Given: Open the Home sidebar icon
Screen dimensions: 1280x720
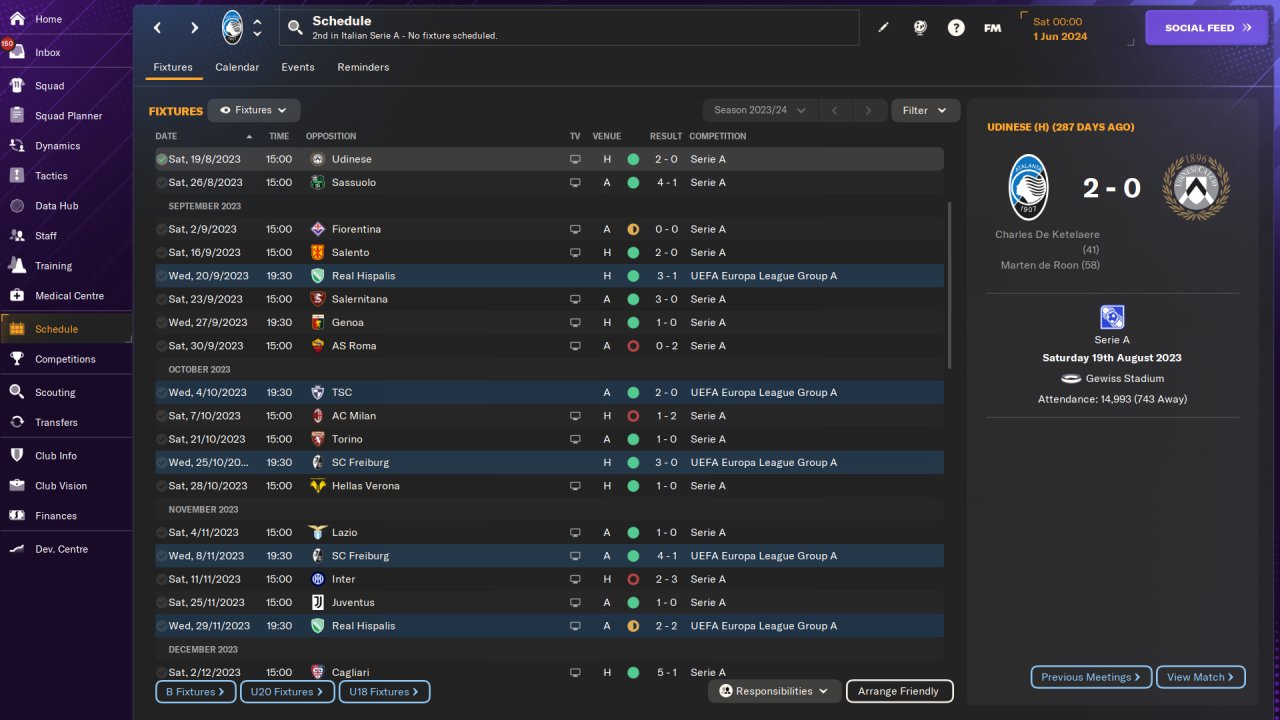Looking at the screenshot, I should pyautogui.click(x=17, y=19).
